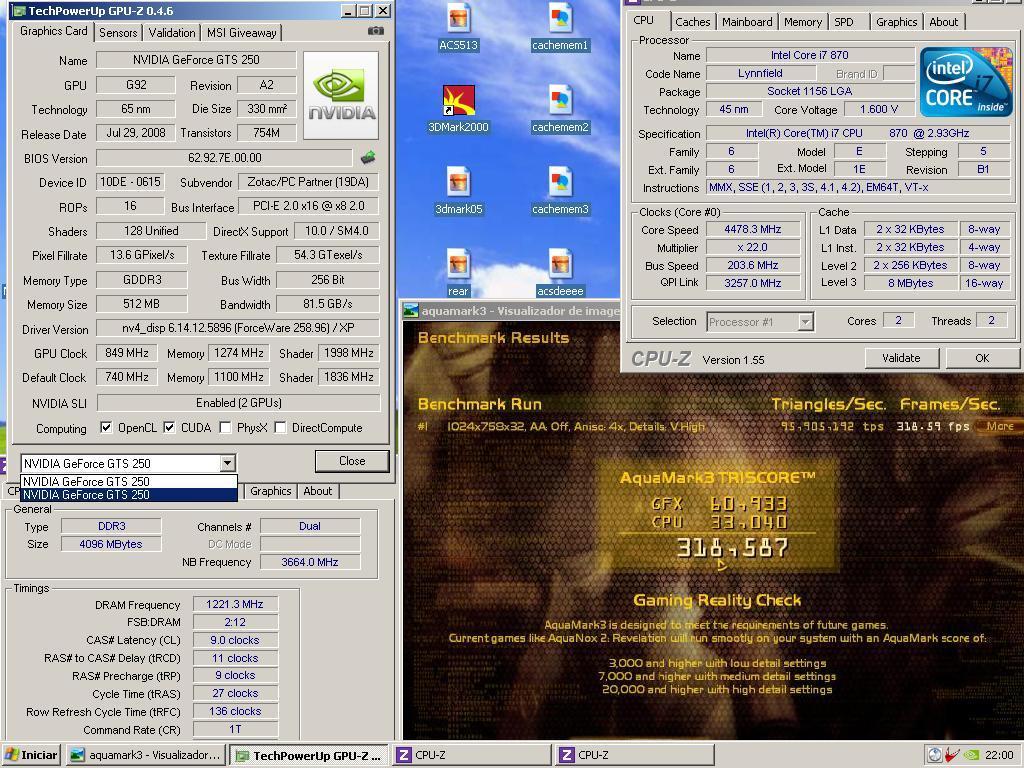This screenshot has width=1024, height=768.
Task: Click the GPU-Z screenshot camera icon
Action: (376, 31)
